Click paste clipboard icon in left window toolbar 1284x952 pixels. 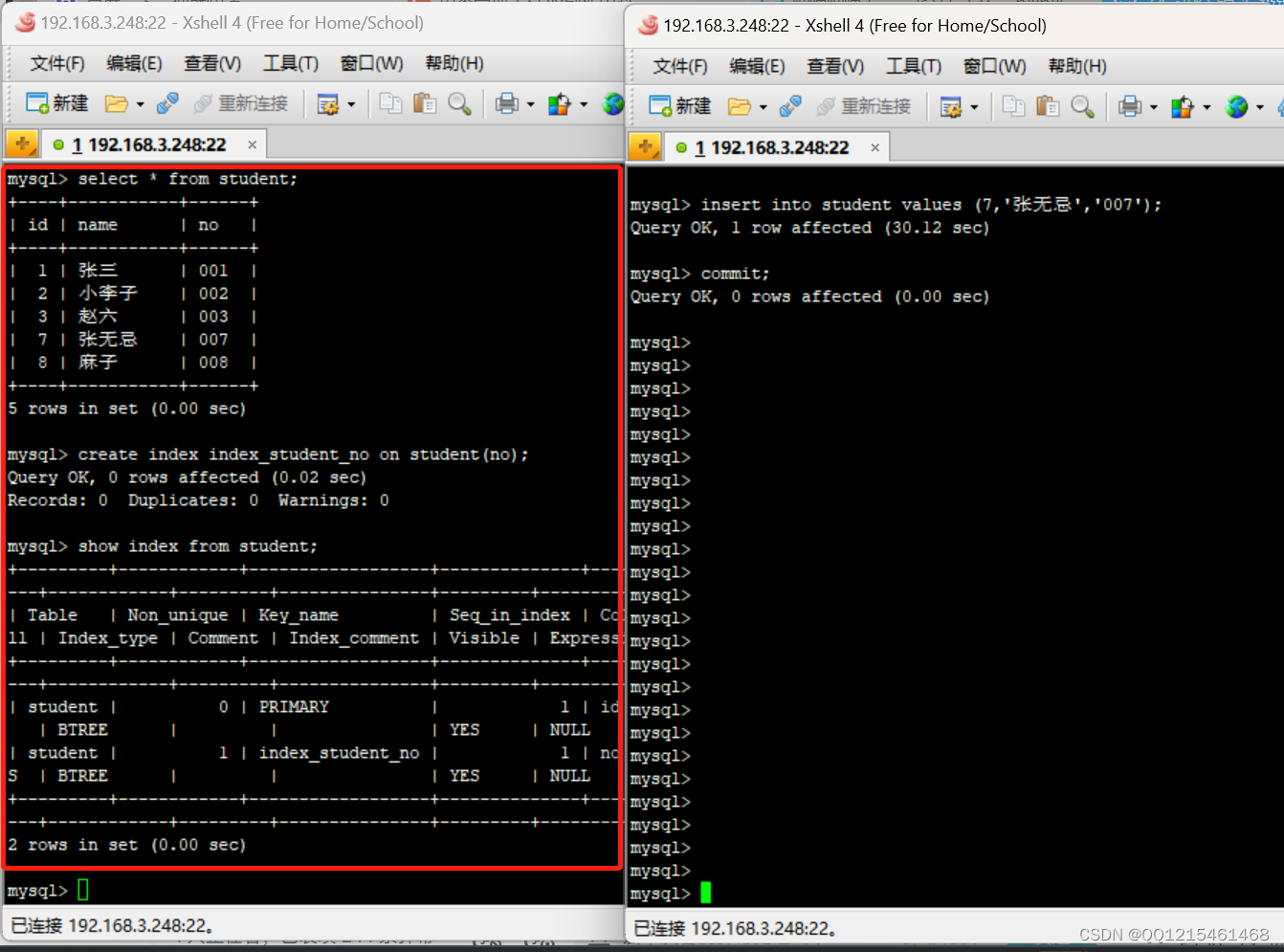pyautogui.click(x=425, y=103)
